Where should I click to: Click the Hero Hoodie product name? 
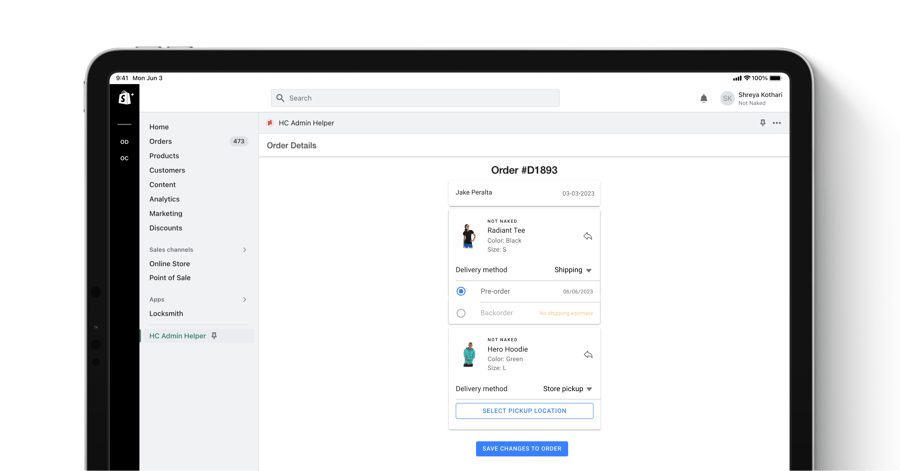pyautogui.click(x=507, y=349)
